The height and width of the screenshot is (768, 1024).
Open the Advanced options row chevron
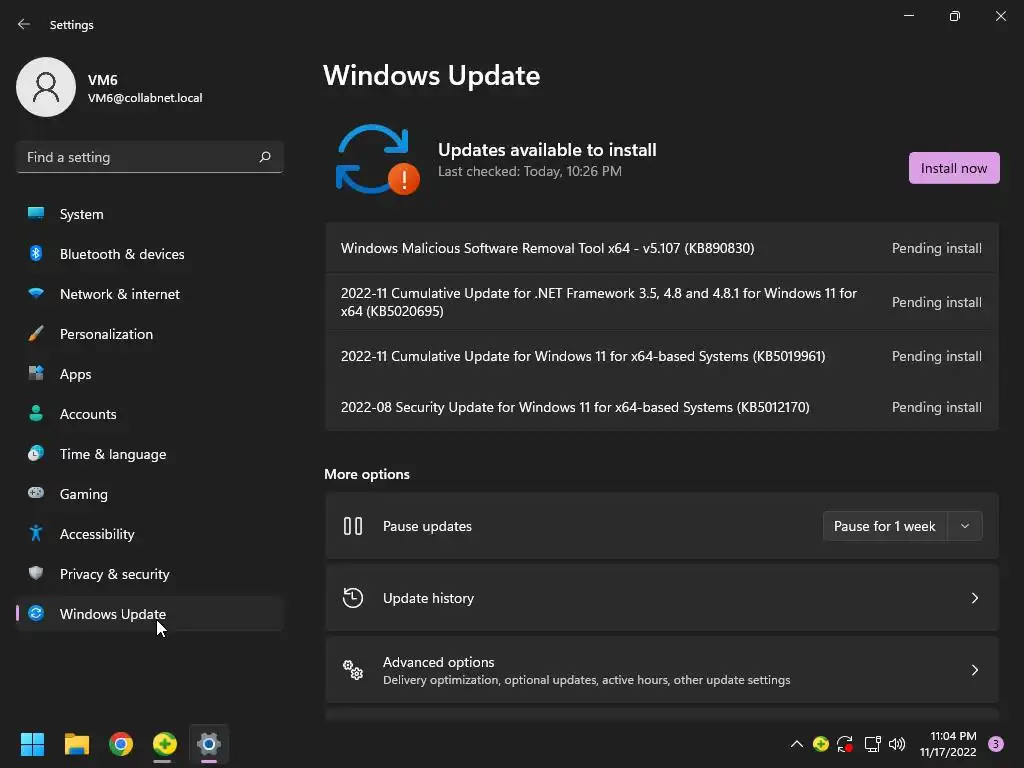click(x=974, y=670)
